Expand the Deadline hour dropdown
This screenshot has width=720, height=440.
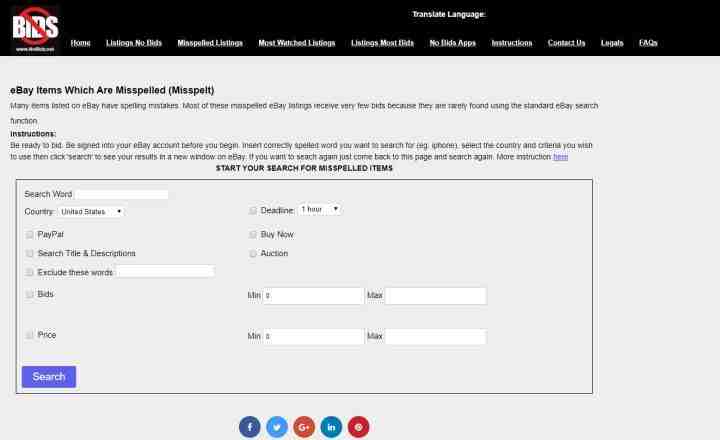320,209
